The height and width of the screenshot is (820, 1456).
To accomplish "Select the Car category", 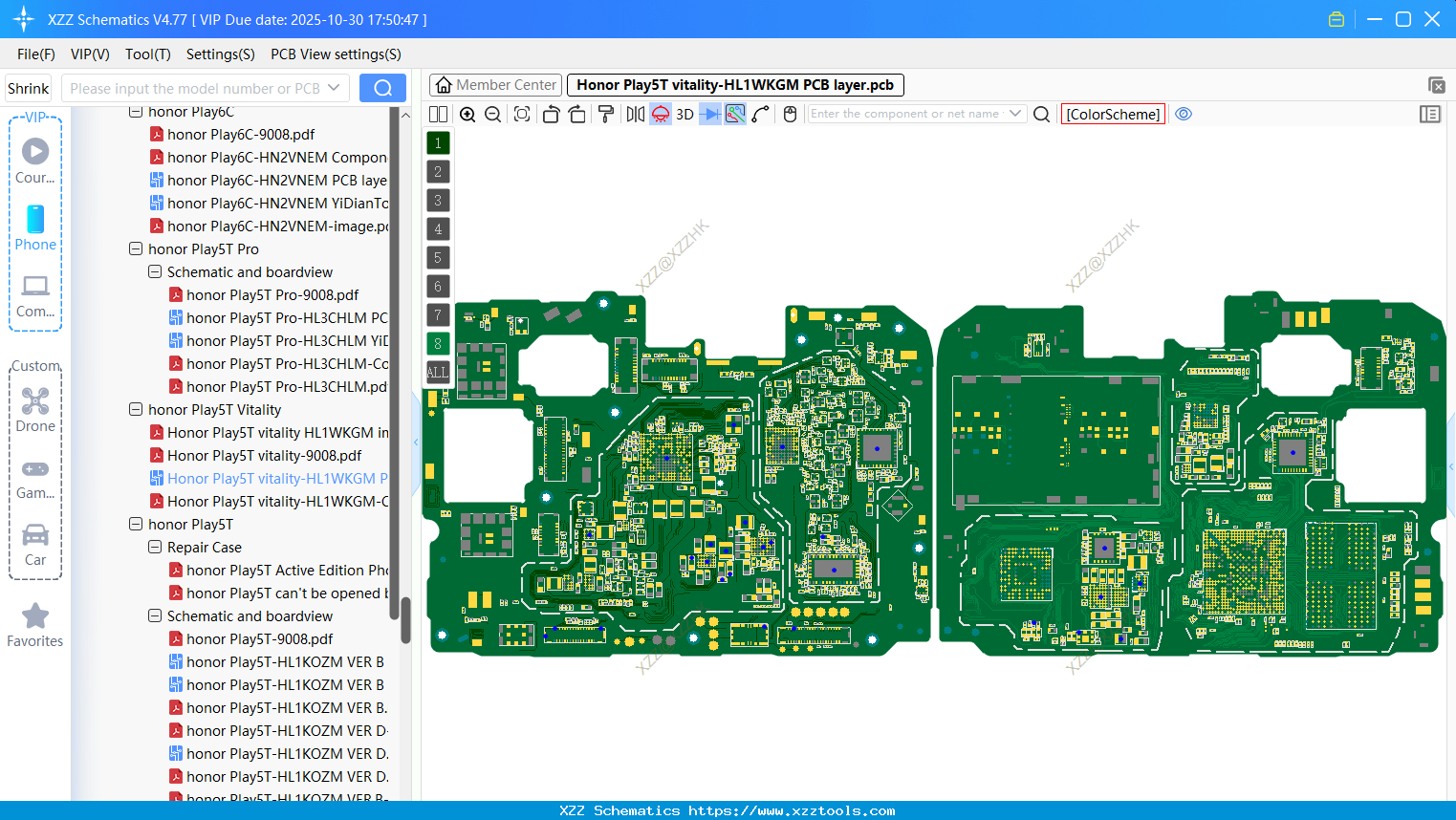I will (35, 545).
